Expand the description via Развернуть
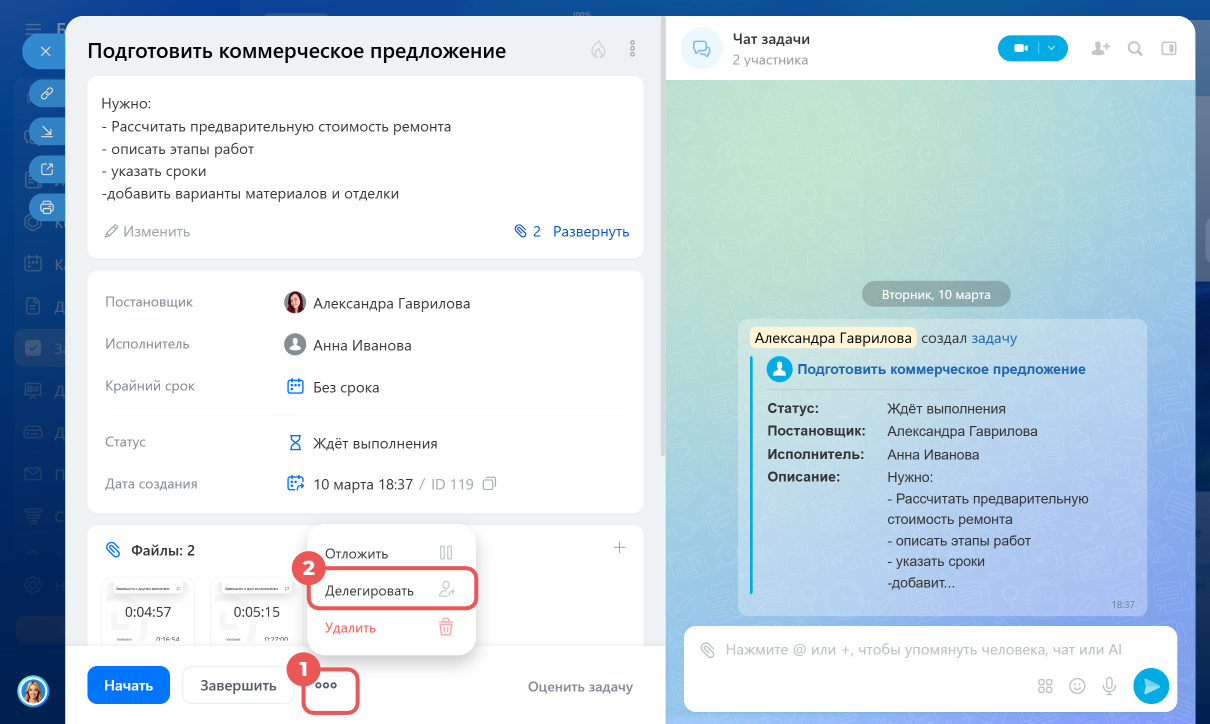 tap(591, 231)
